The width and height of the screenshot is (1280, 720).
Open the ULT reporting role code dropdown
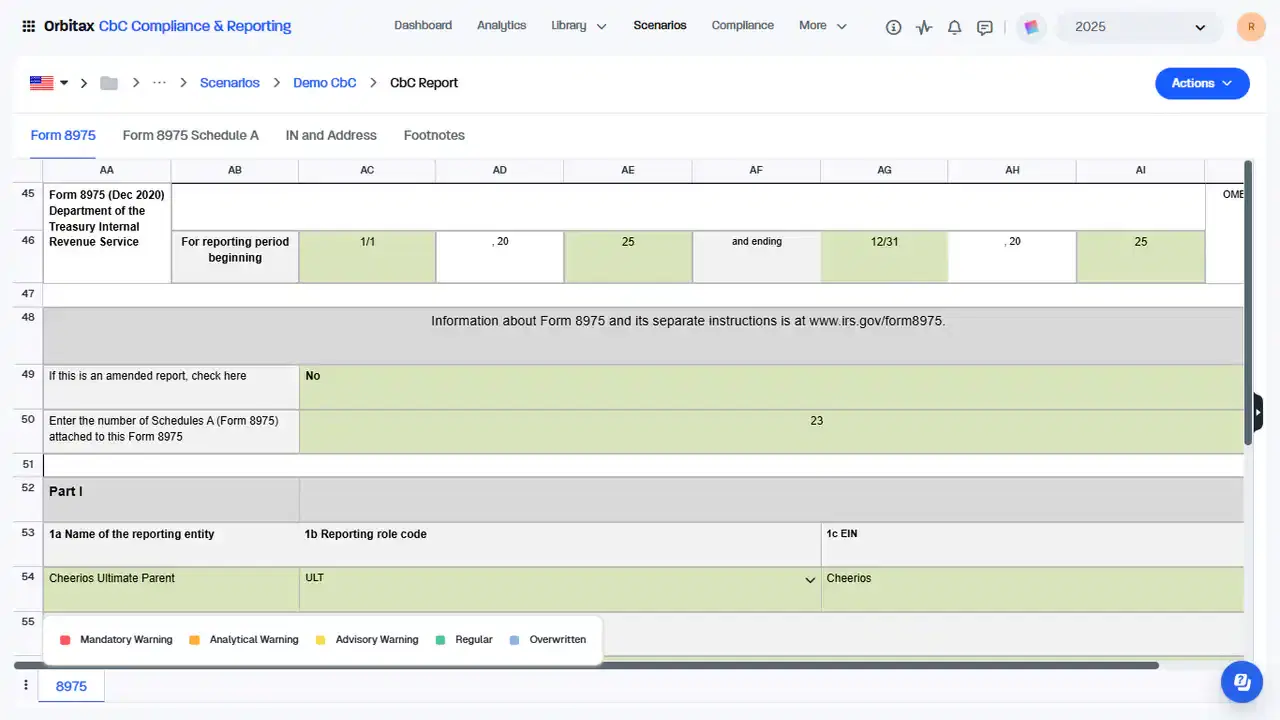tap(810, 580)
